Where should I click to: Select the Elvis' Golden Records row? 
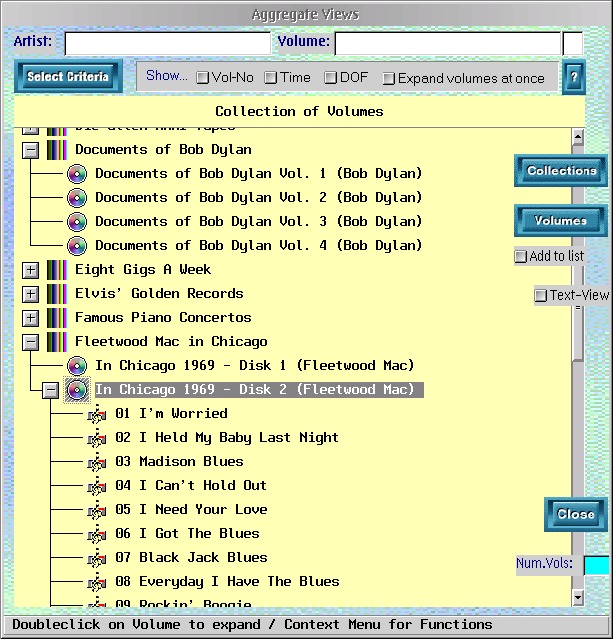pyautogui.click(x=159, y=293)
